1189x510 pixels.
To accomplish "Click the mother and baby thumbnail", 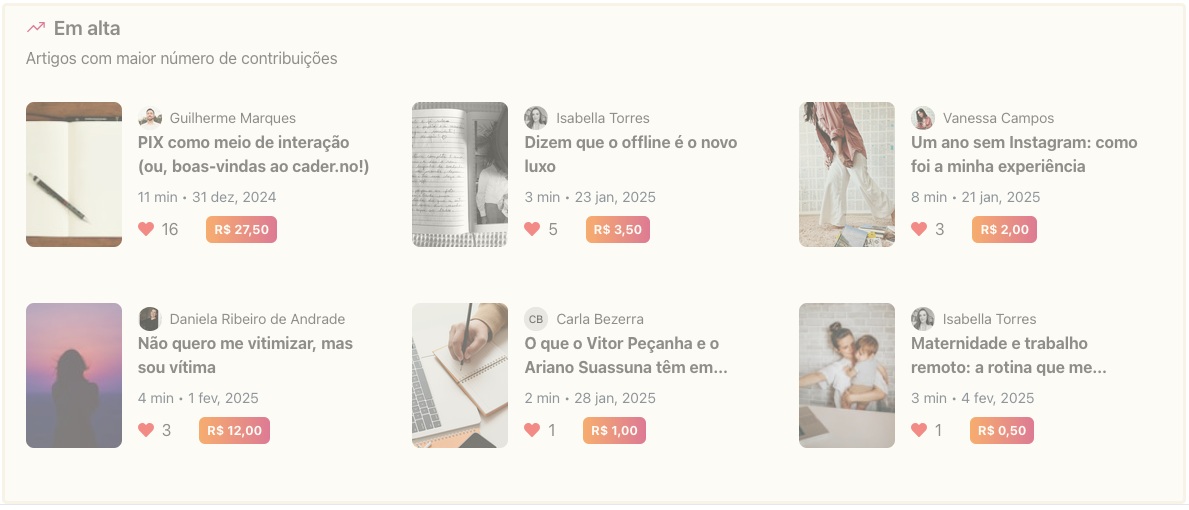I will [x=846, y=375].
